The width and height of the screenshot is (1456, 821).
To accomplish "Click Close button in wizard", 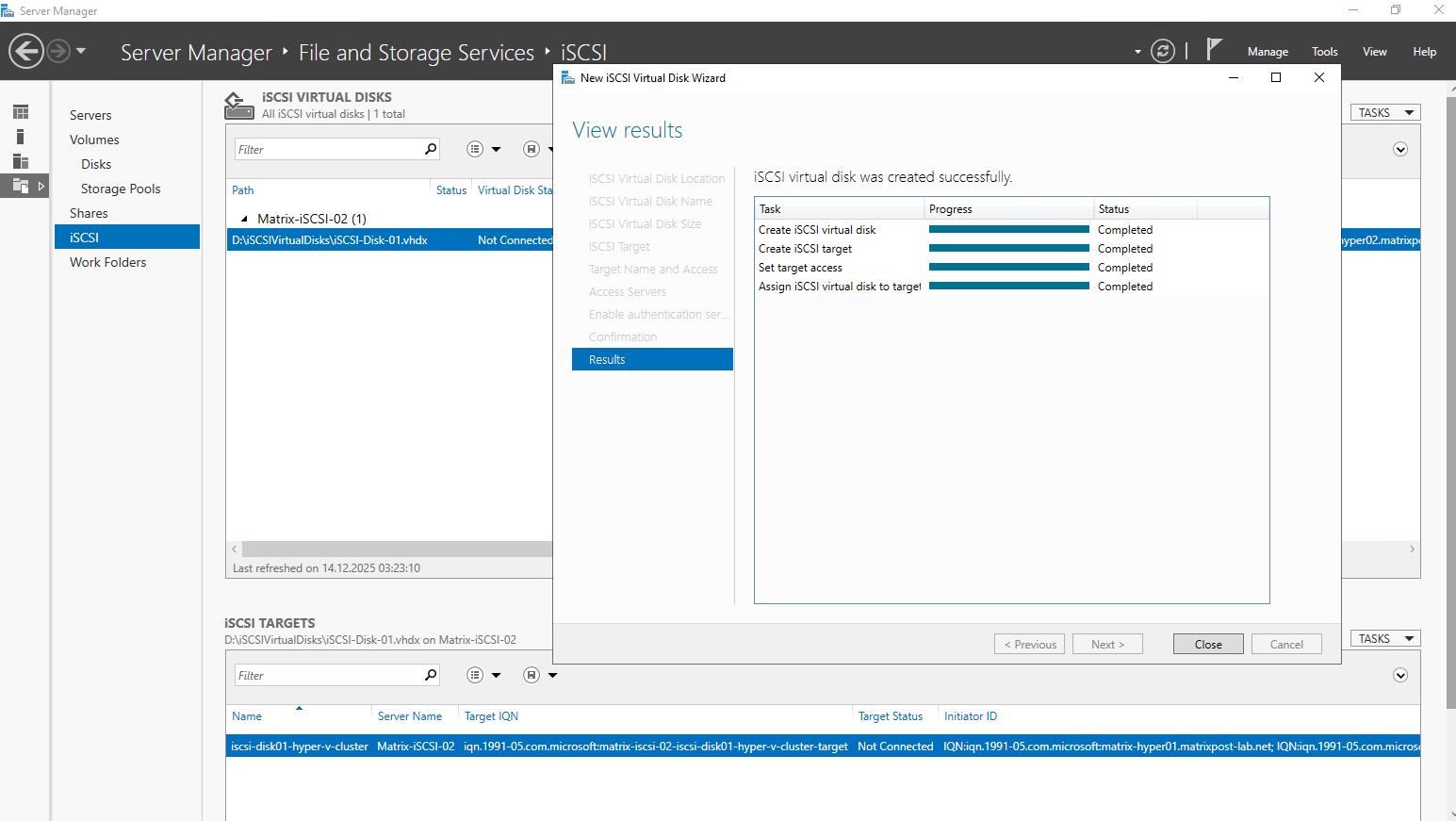I will (x=1207, y=645).
